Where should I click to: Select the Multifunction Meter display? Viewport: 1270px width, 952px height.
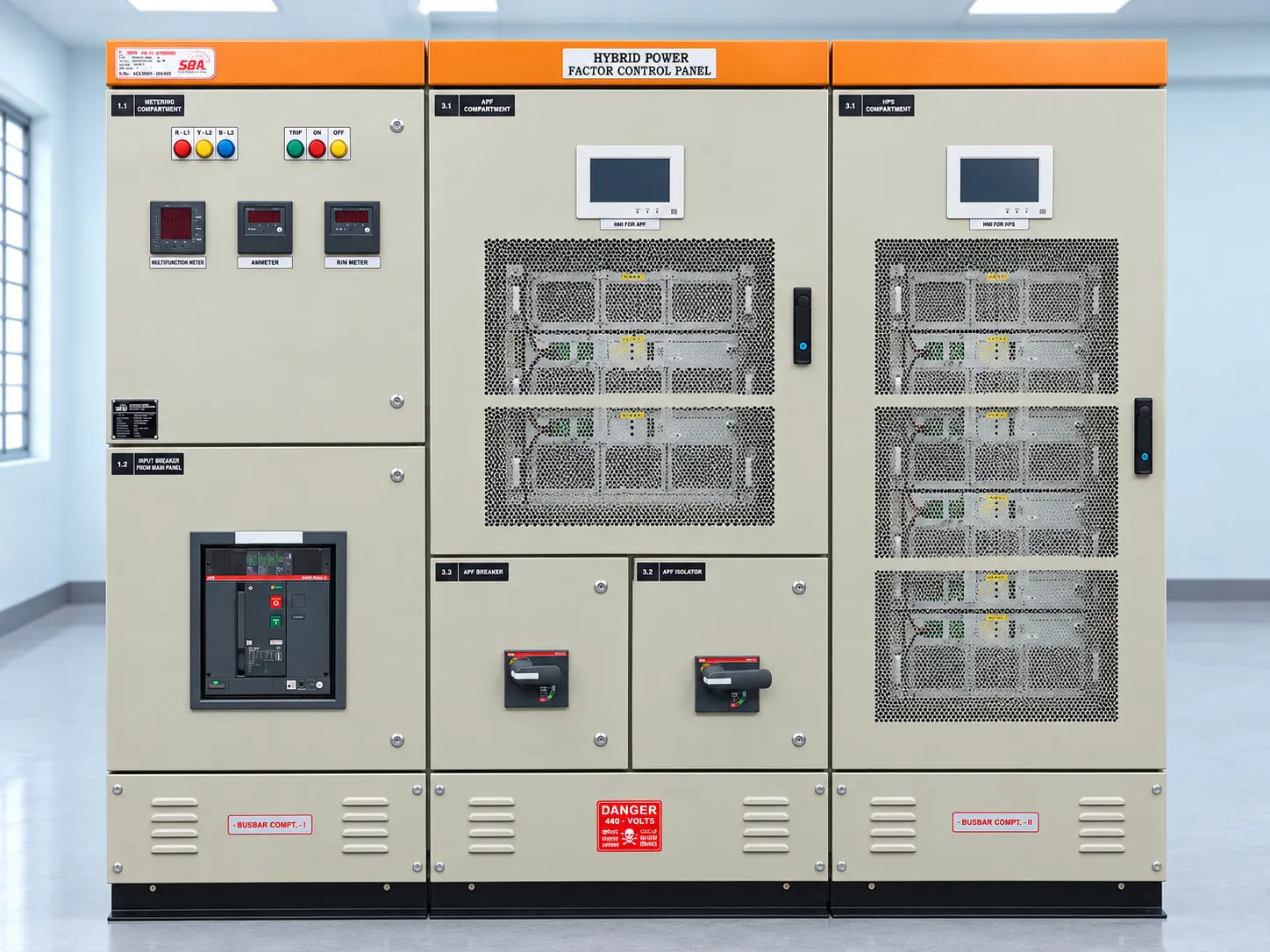point(177,228)
